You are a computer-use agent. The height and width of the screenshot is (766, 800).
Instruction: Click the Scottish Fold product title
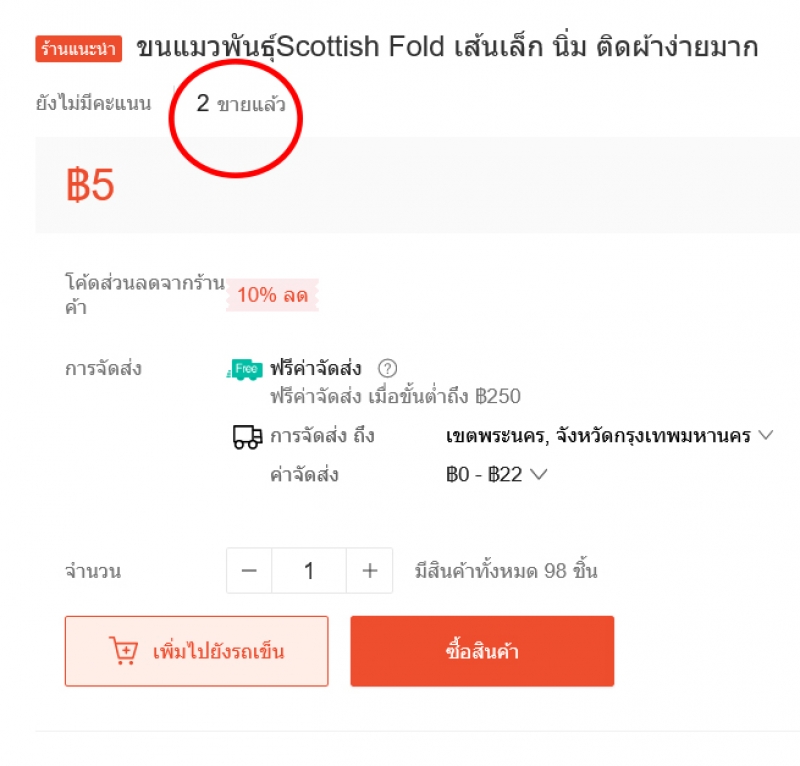pyautogui.click(x=447, y=47)
